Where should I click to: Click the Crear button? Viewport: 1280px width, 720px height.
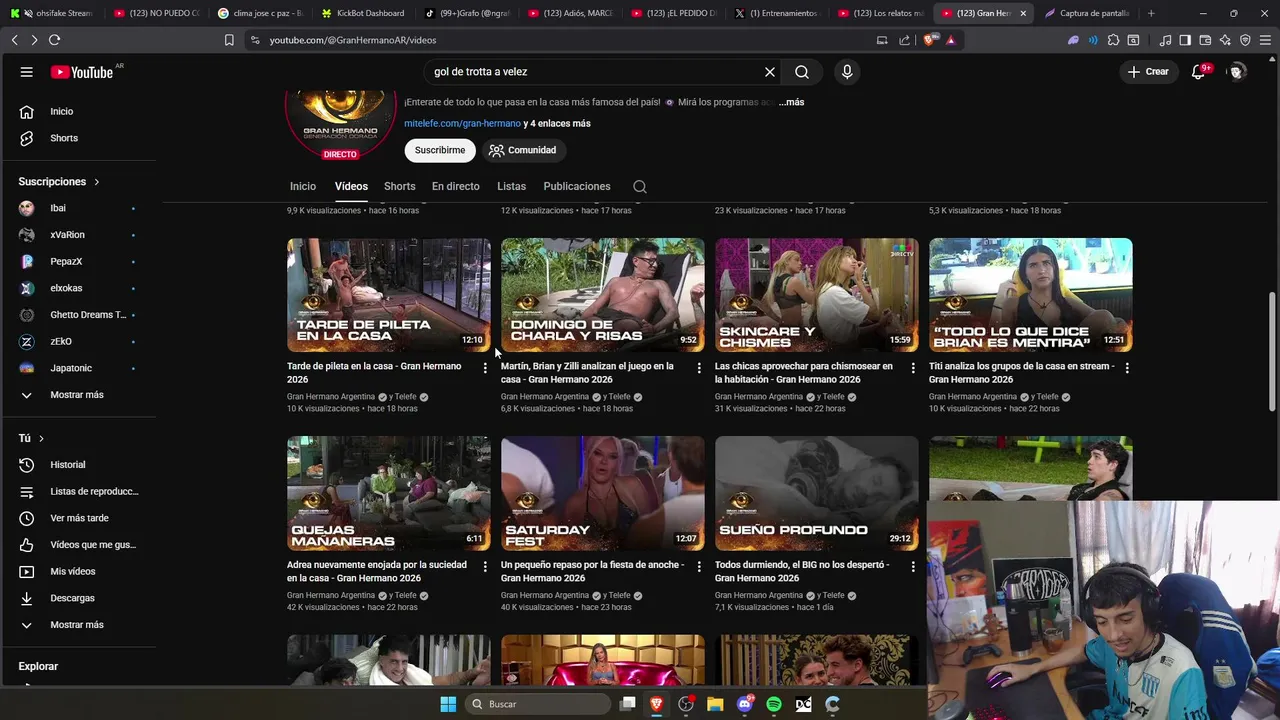click(x=1148, y=72)
